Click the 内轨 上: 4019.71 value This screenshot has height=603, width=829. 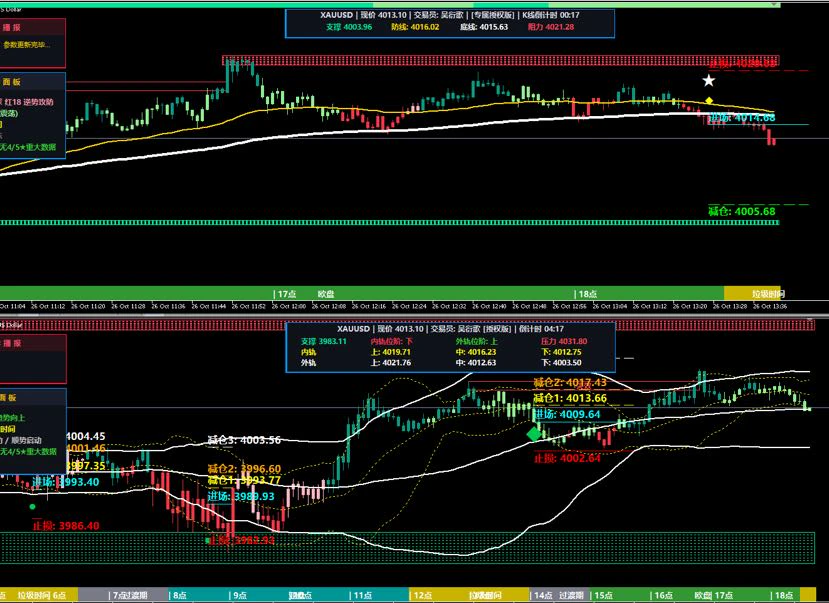point(391,352)
